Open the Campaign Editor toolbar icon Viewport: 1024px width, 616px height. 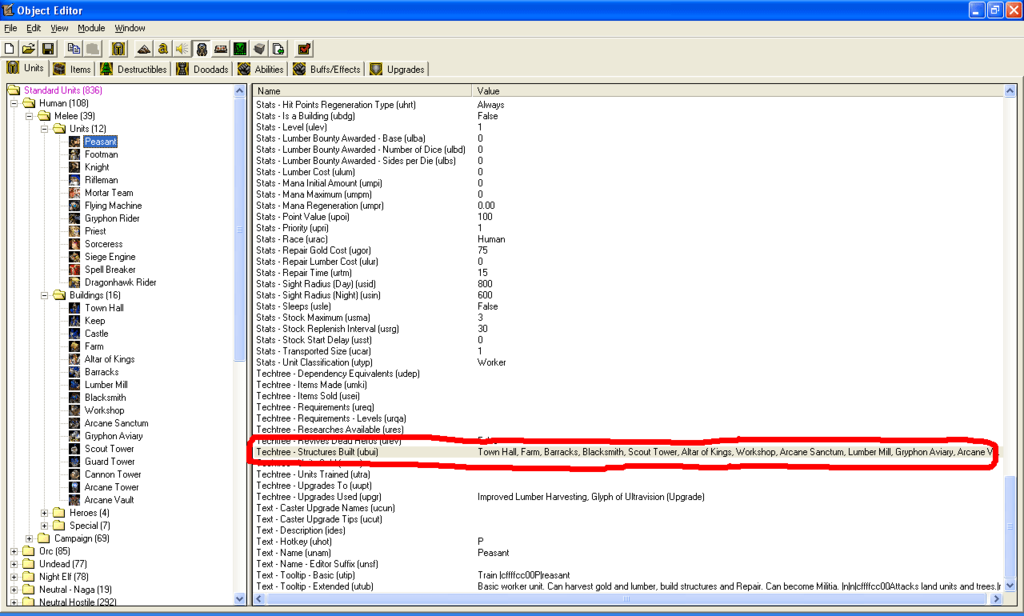[x=221, y=49]
